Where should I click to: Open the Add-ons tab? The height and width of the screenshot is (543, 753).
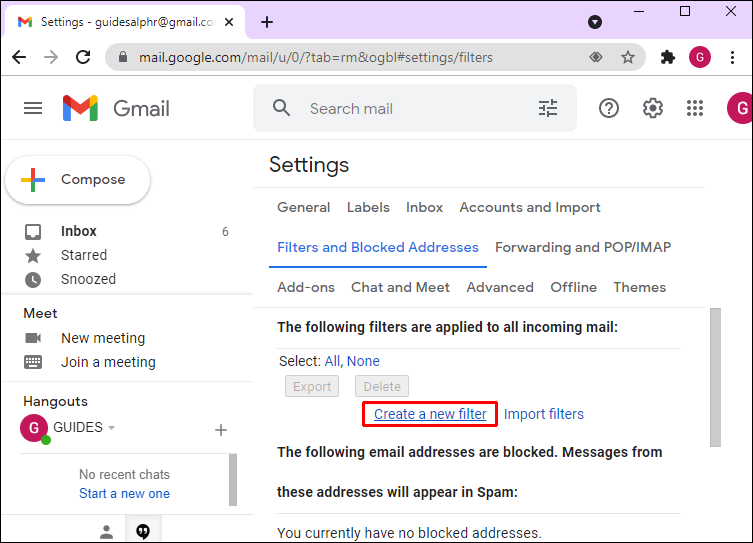tap(306, 287)
